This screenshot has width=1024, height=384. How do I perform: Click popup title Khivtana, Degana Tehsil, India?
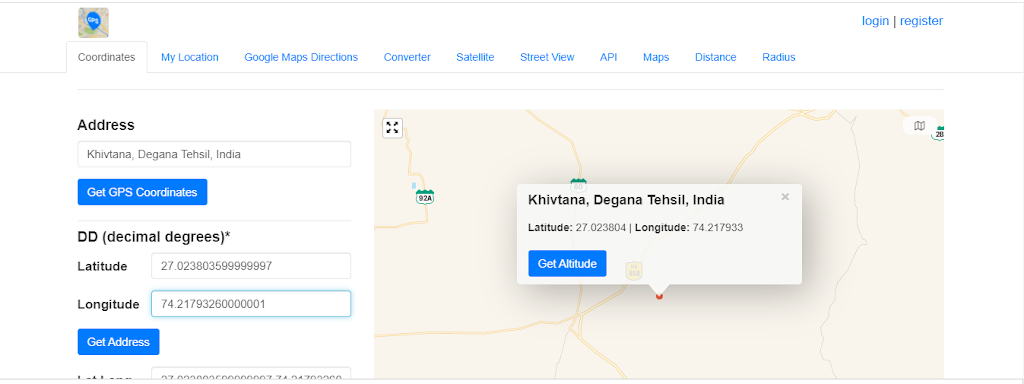pyautogui.click(x=626, y=199)
